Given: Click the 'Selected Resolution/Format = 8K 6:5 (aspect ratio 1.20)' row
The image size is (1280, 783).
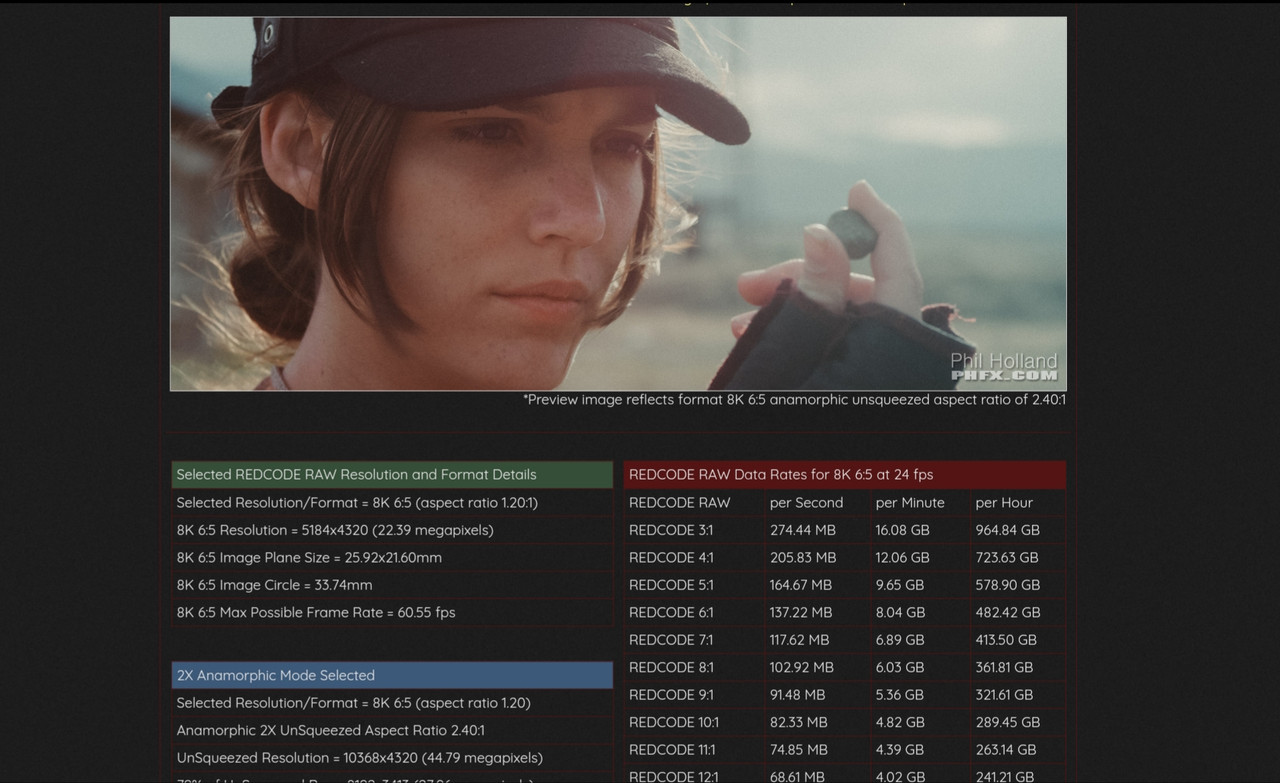Looking at the screenshot, I should [392, 703].
